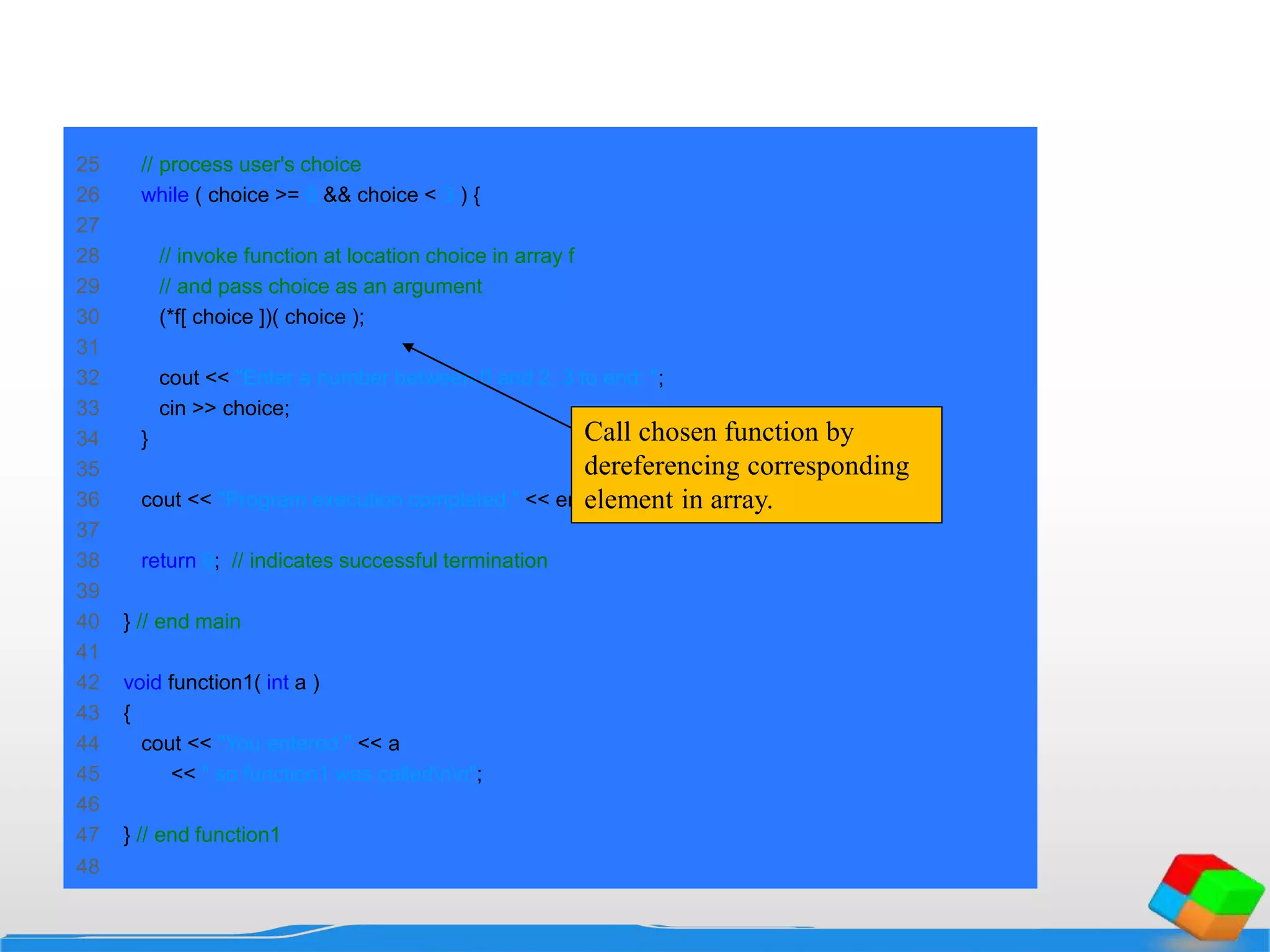This screenshot has height=952, width=1270.
Task: Click 'void function1( int a )' declaration
Action: tap(221, 682)
